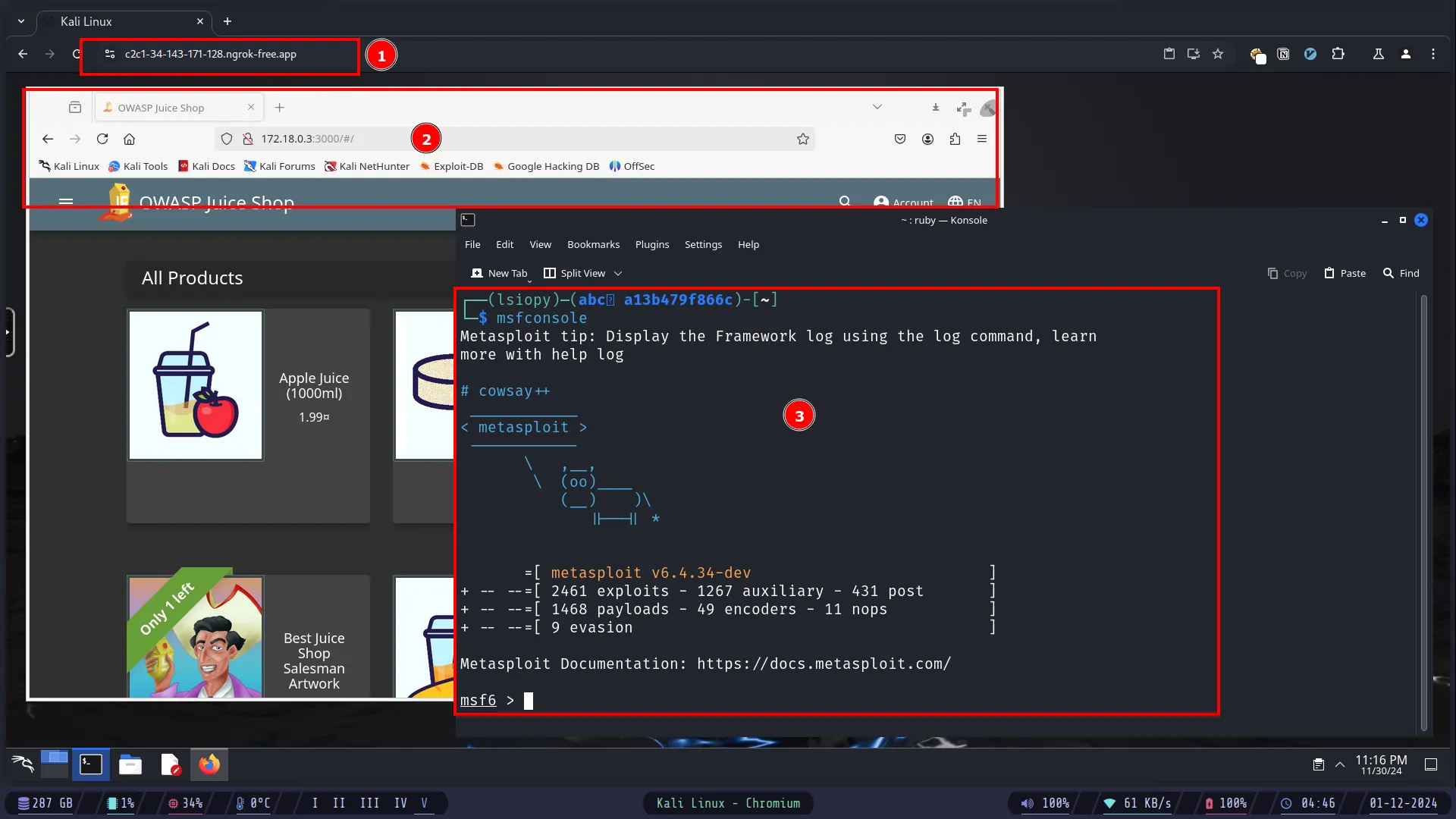Click Firefox home button

pos(130,139)
